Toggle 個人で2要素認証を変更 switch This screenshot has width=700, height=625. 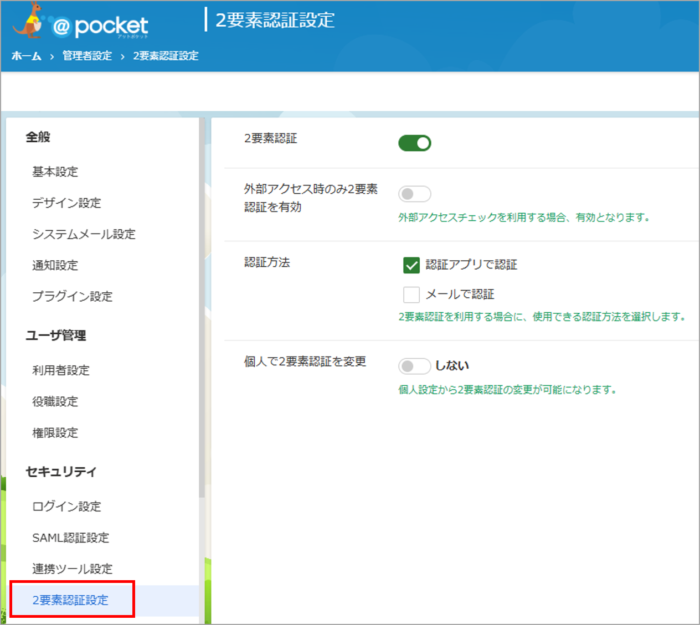click(x=414, y=366)
